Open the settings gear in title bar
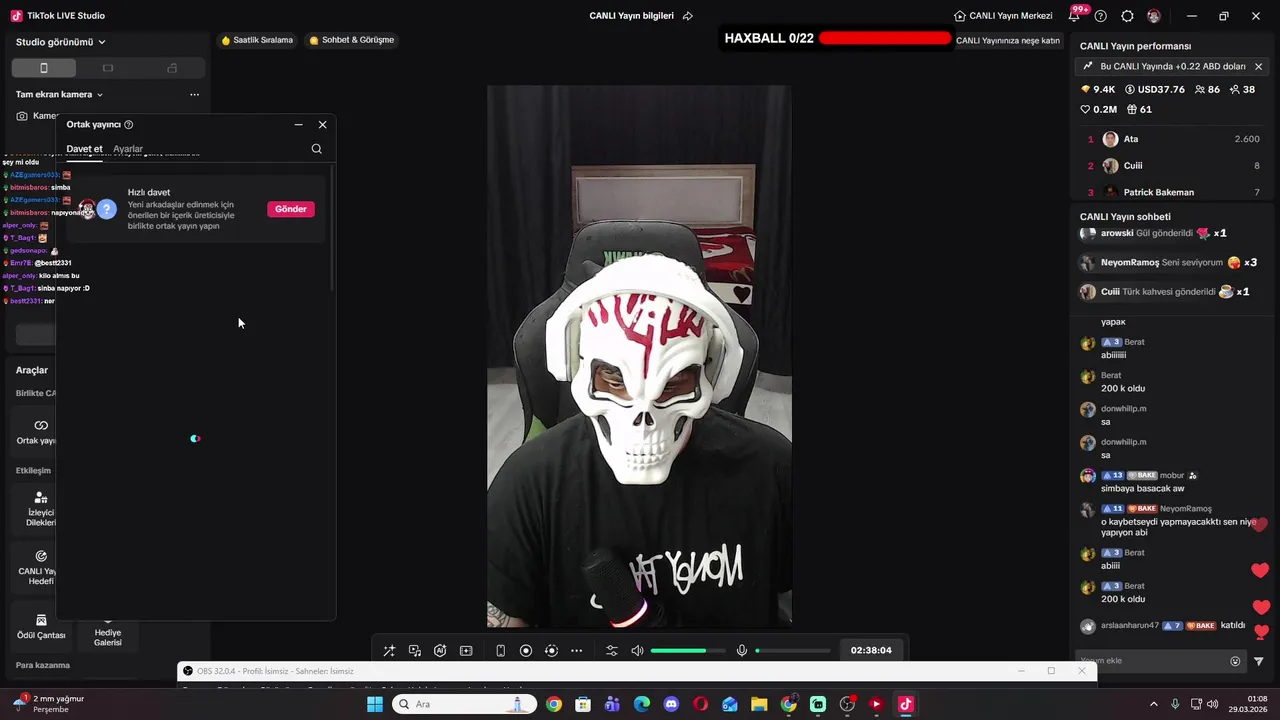1280x720 pixels. [x=1127, y=16]
